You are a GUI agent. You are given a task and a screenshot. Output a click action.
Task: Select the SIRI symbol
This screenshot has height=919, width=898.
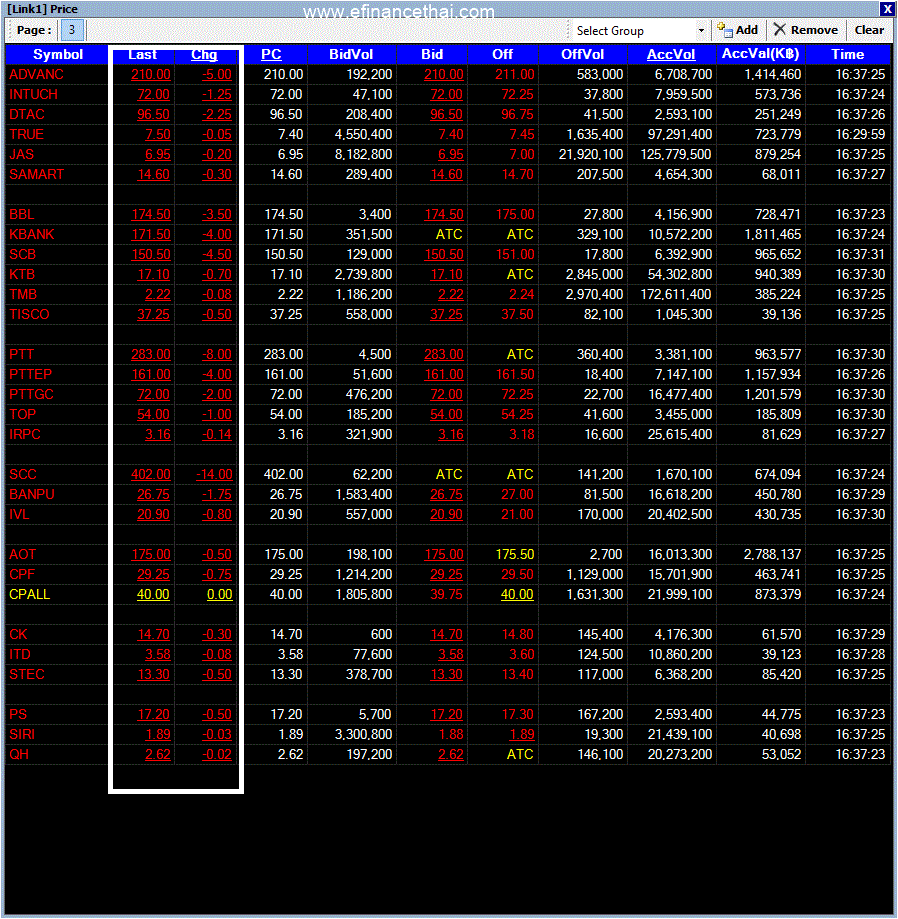pos(22,734)
